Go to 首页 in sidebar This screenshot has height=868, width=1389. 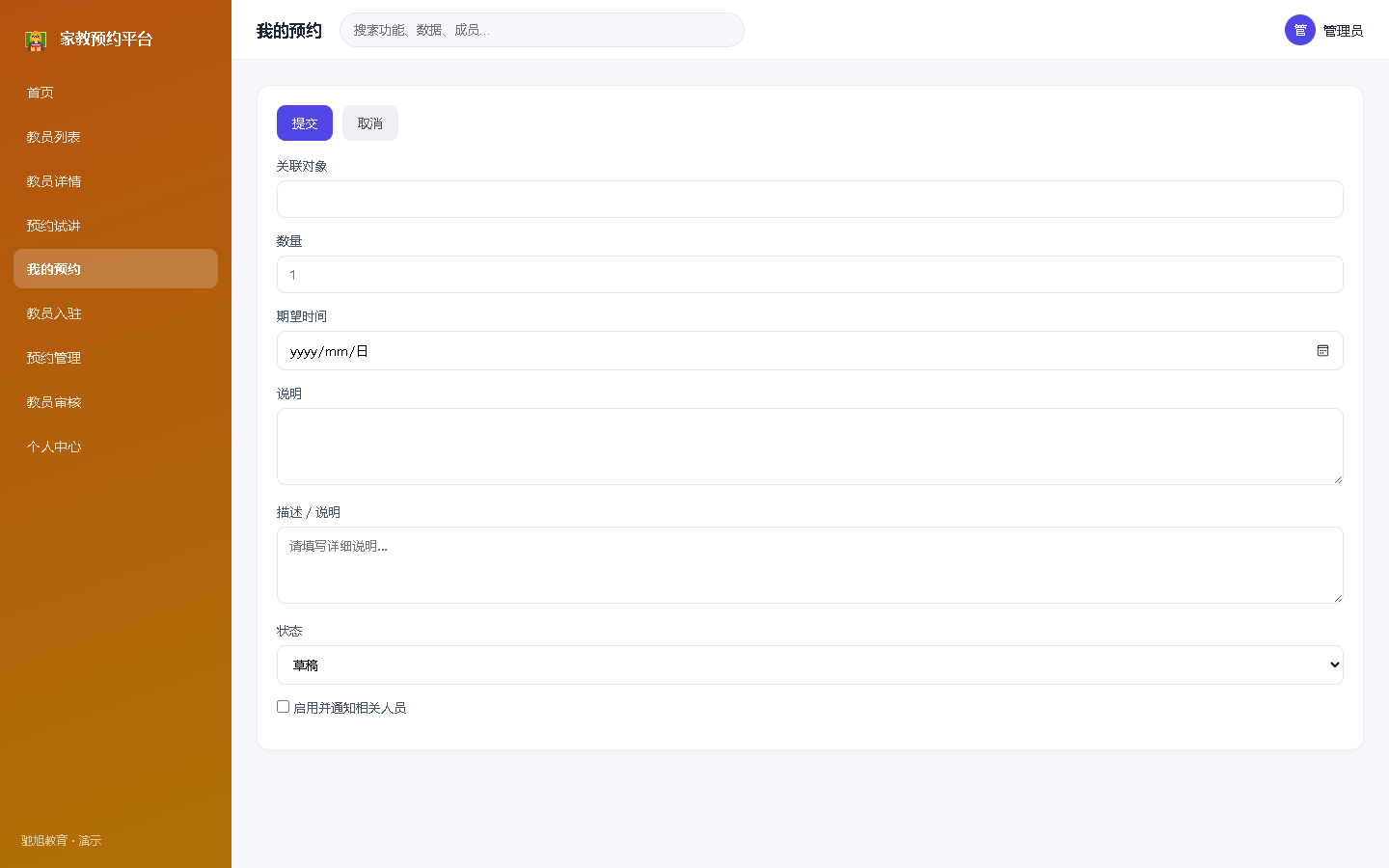tap(116, 93)
